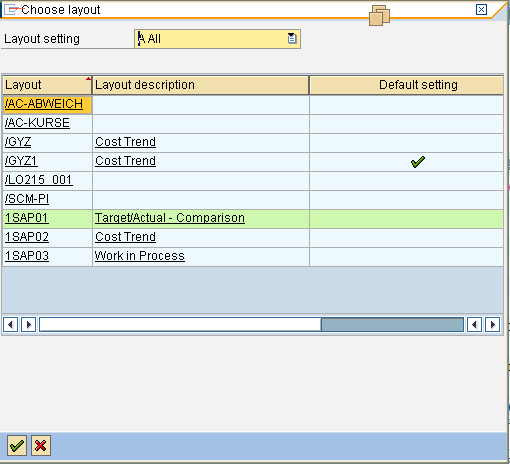This screenshot has height=464, width=510.
Task: Select the /SCM-PI layout
Action: tap(27, 199)
